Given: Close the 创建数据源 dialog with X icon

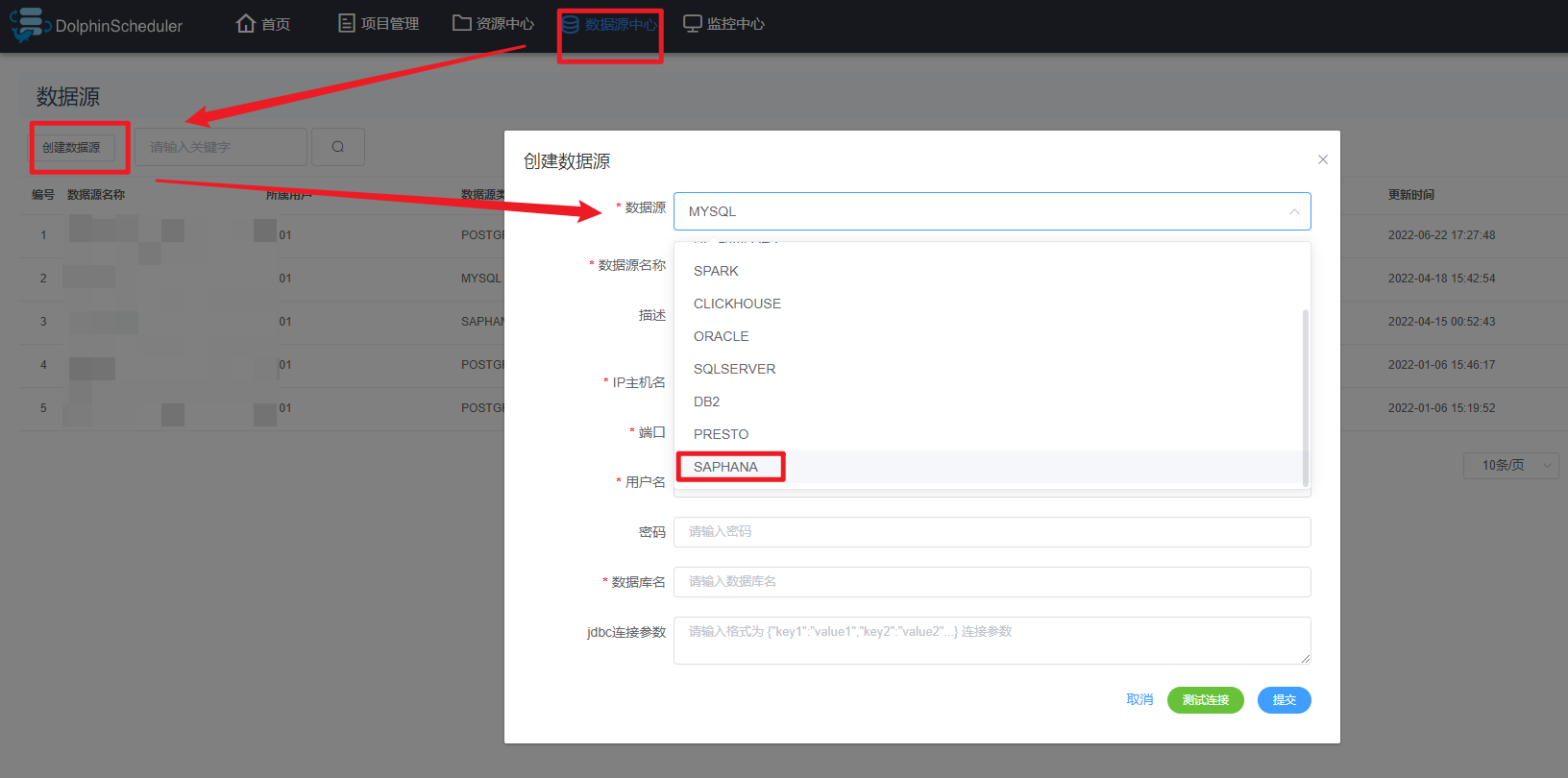Looking at the screenshot, I should (1323, 159).
